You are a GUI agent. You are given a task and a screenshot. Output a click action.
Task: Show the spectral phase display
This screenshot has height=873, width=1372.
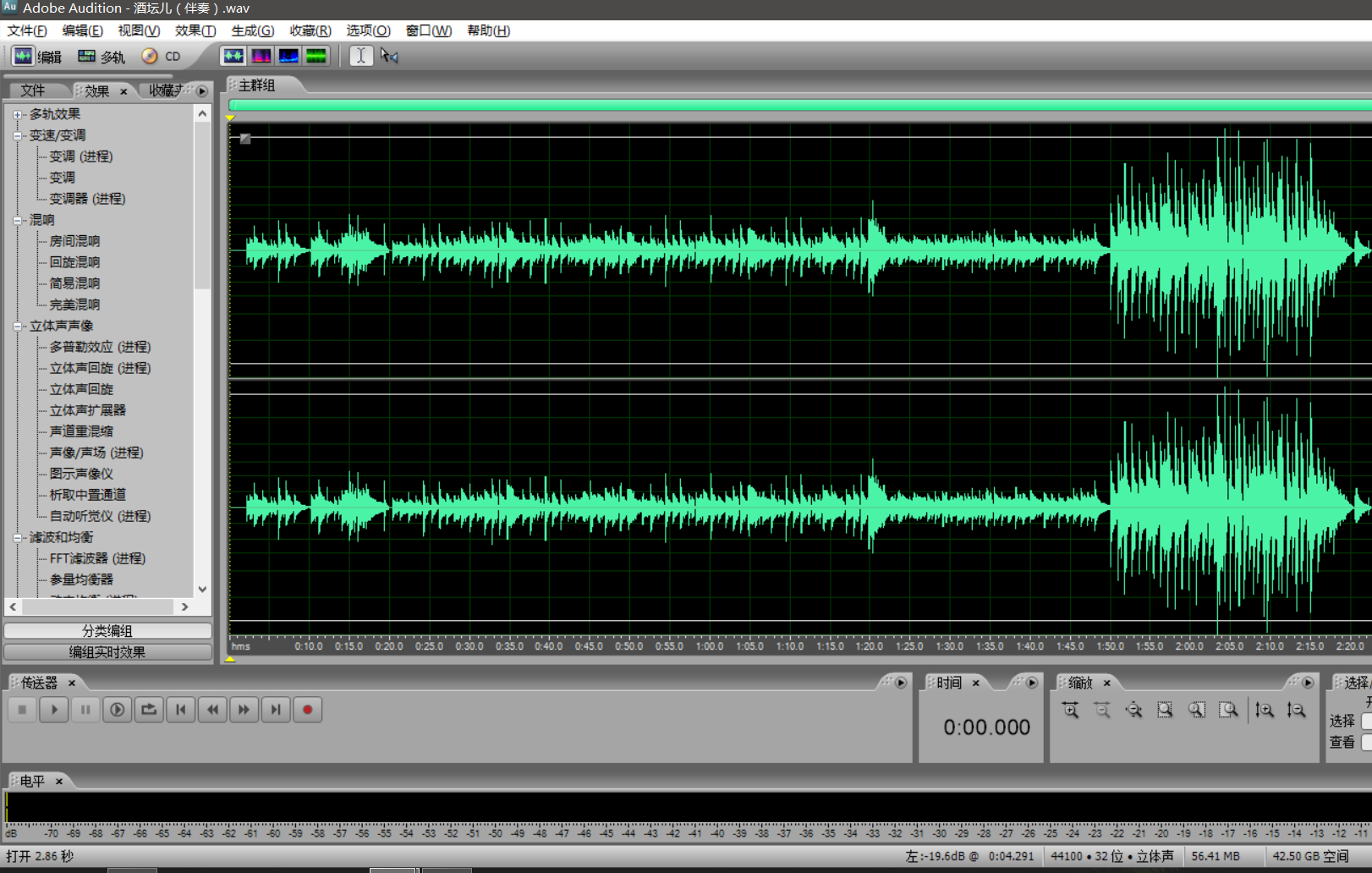(316, 56)
